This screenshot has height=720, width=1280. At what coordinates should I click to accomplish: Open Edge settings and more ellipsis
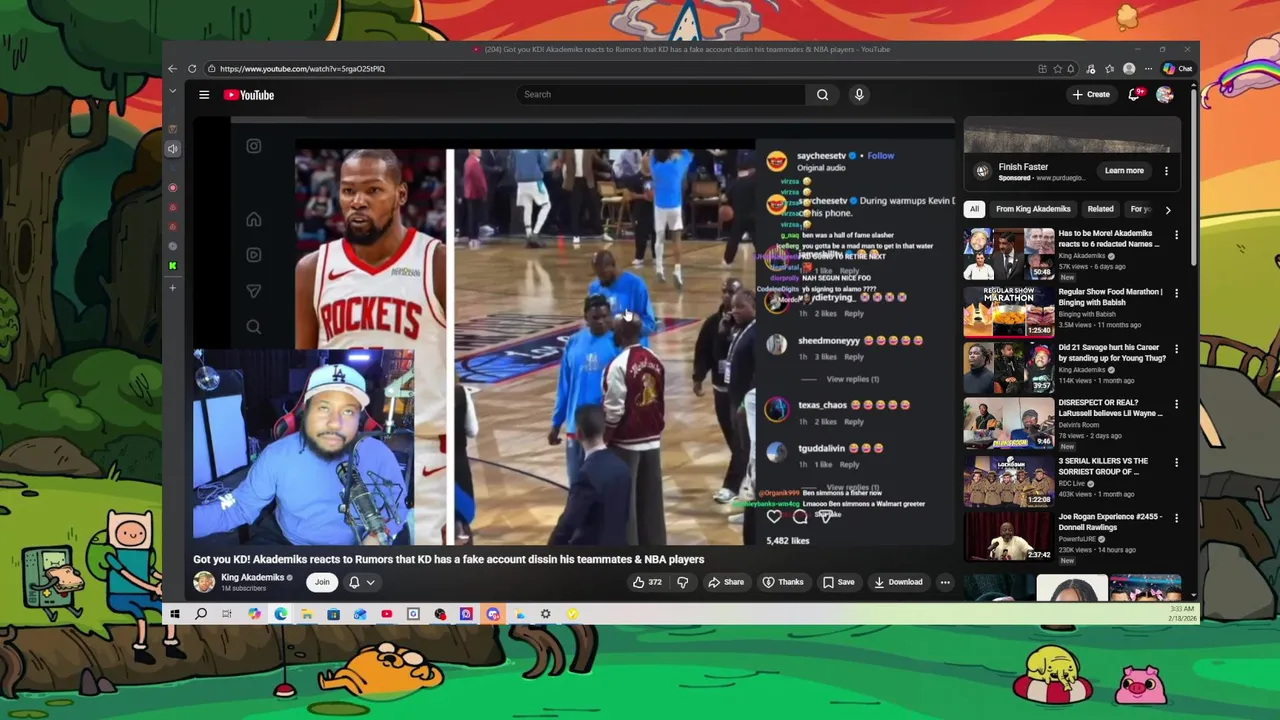click(1148, 69)
